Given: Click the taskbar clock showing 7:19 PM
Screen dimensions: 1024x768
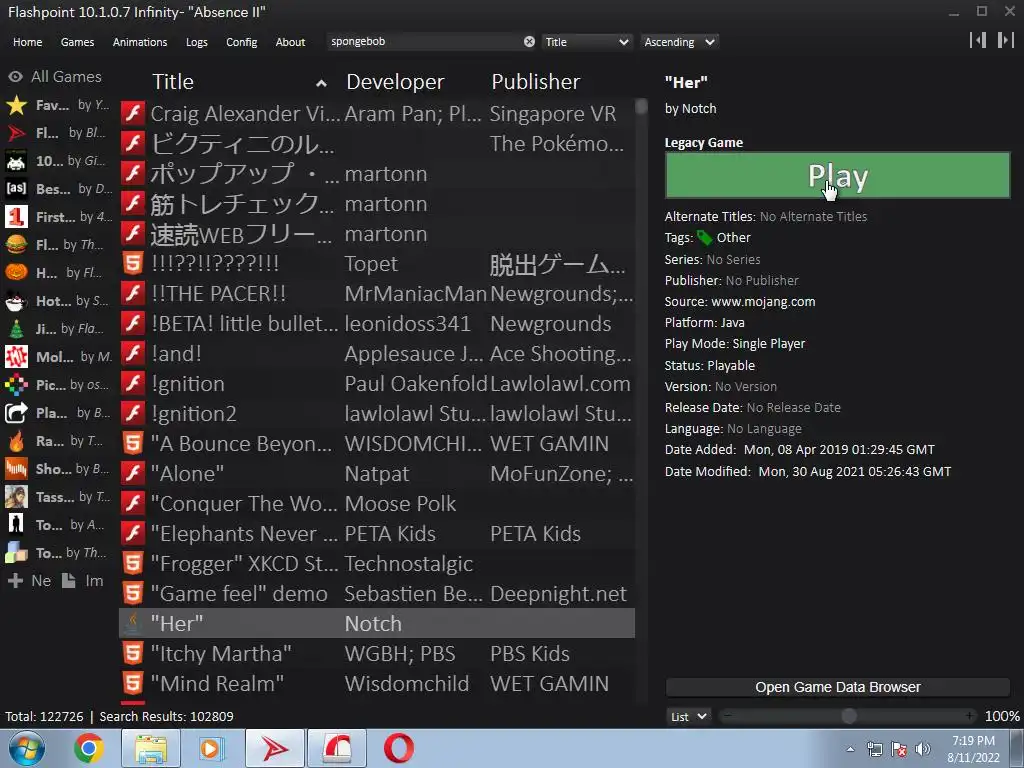Looking at the screenshot, I should tap(973, 749).
